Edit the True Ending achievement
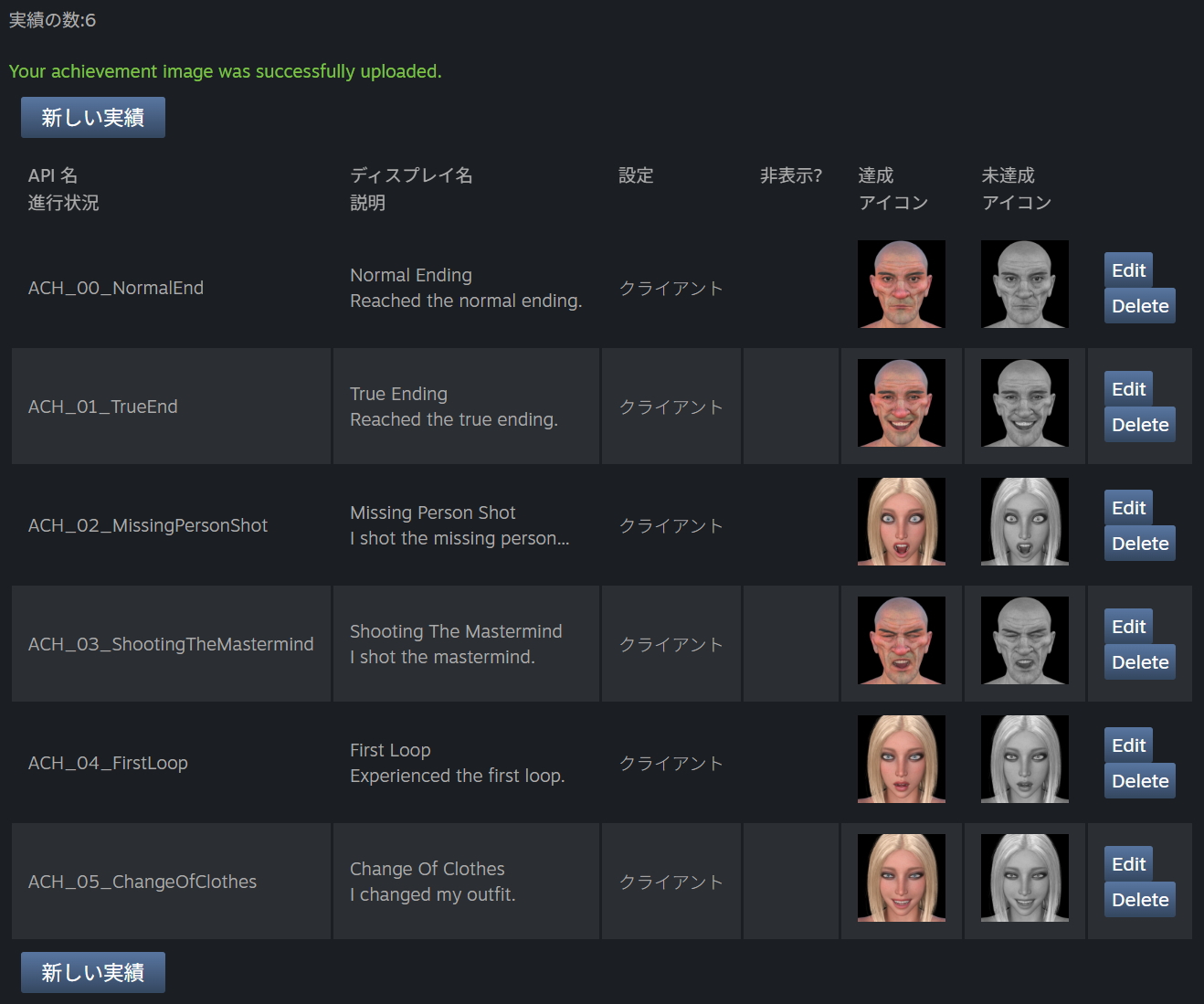The image size is (1204, 1004). point(1128,389)
